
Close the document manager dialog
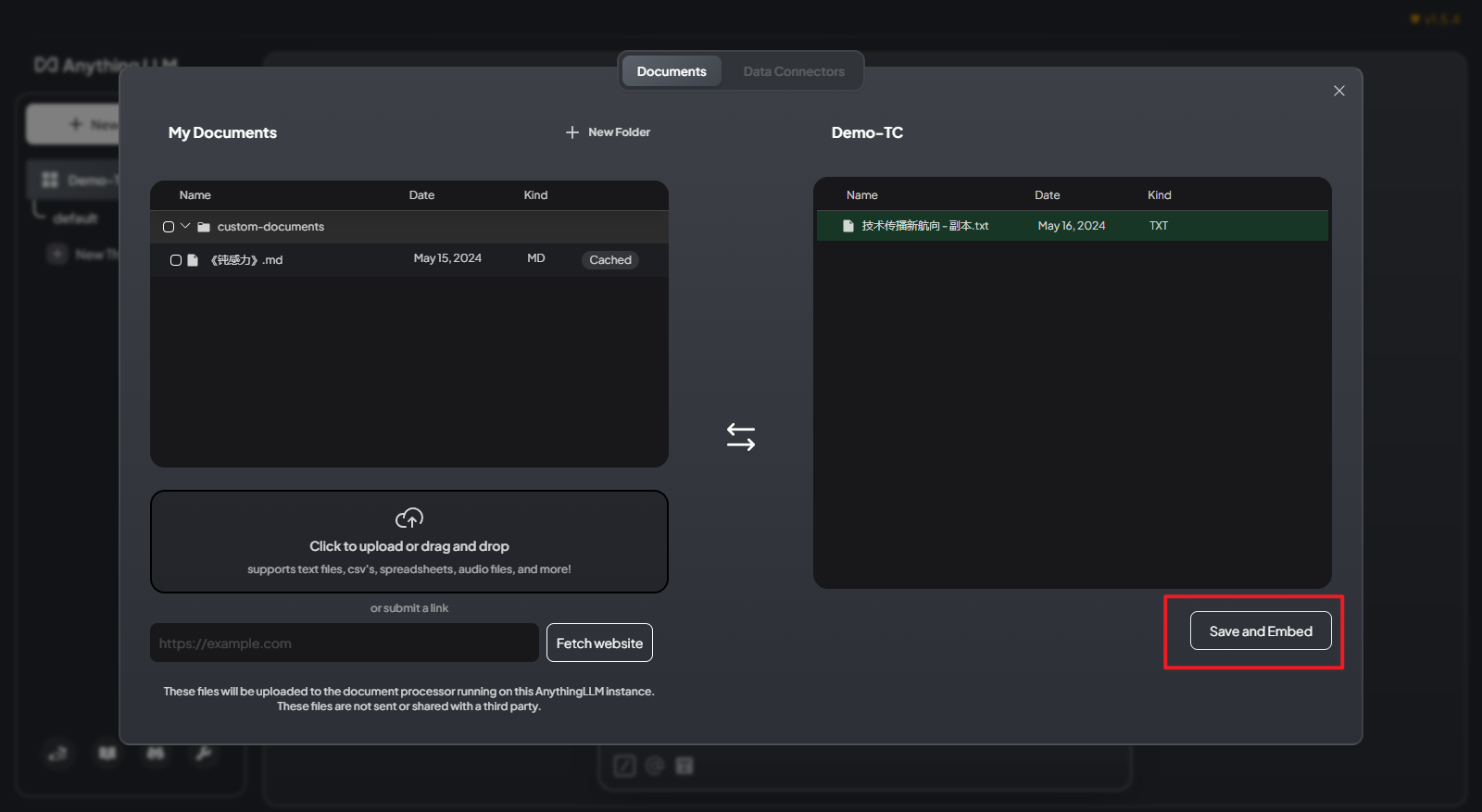(1339, 91)
